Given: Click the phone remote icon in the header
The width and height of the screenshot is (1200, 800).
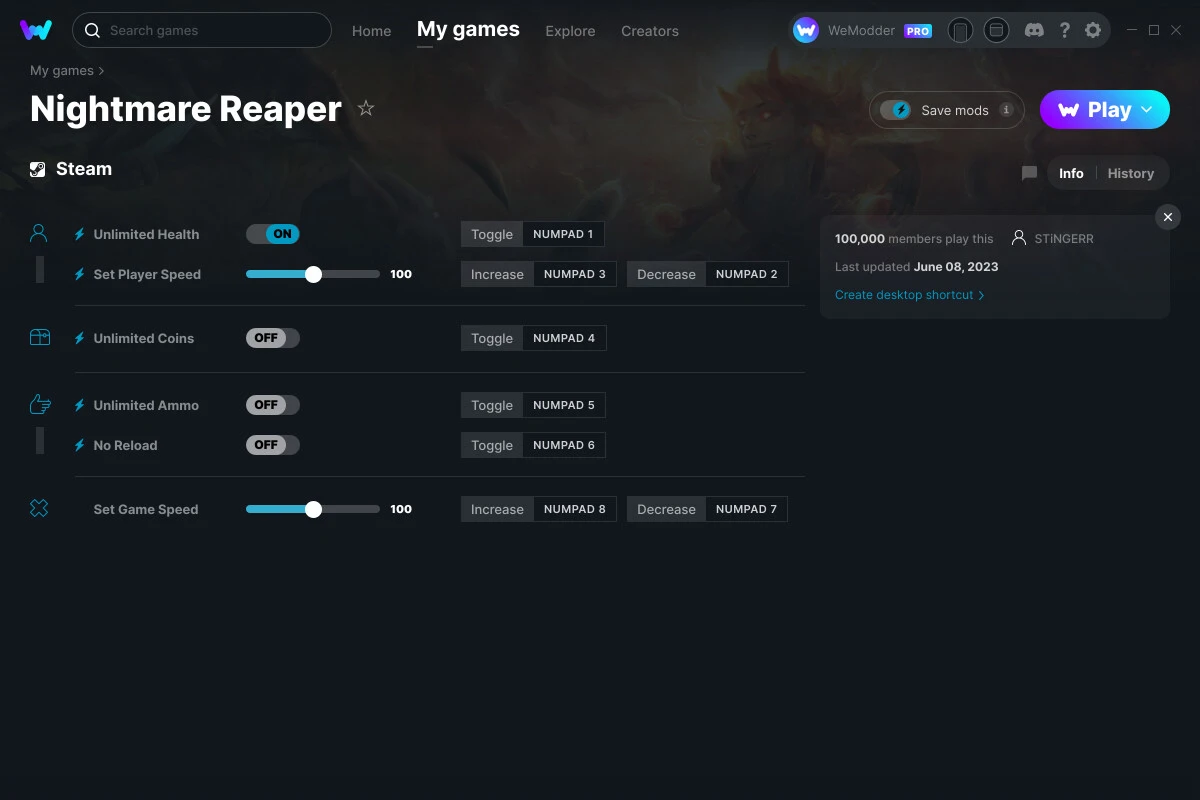Looking at the screenshot, I should (x=960, y=30).
